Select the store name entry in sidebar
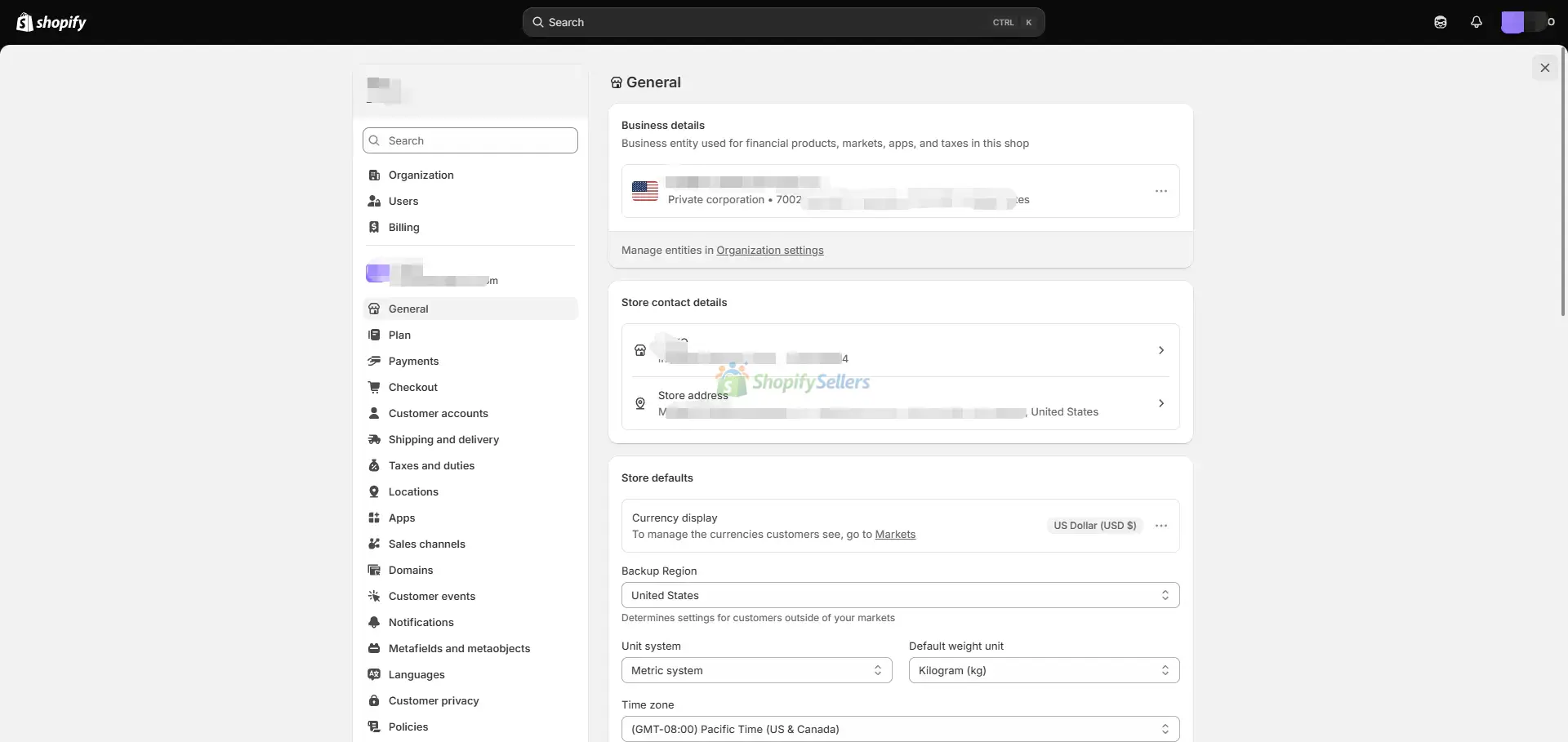The width and height of the screenshot is (1568, 742). (470, 273)
